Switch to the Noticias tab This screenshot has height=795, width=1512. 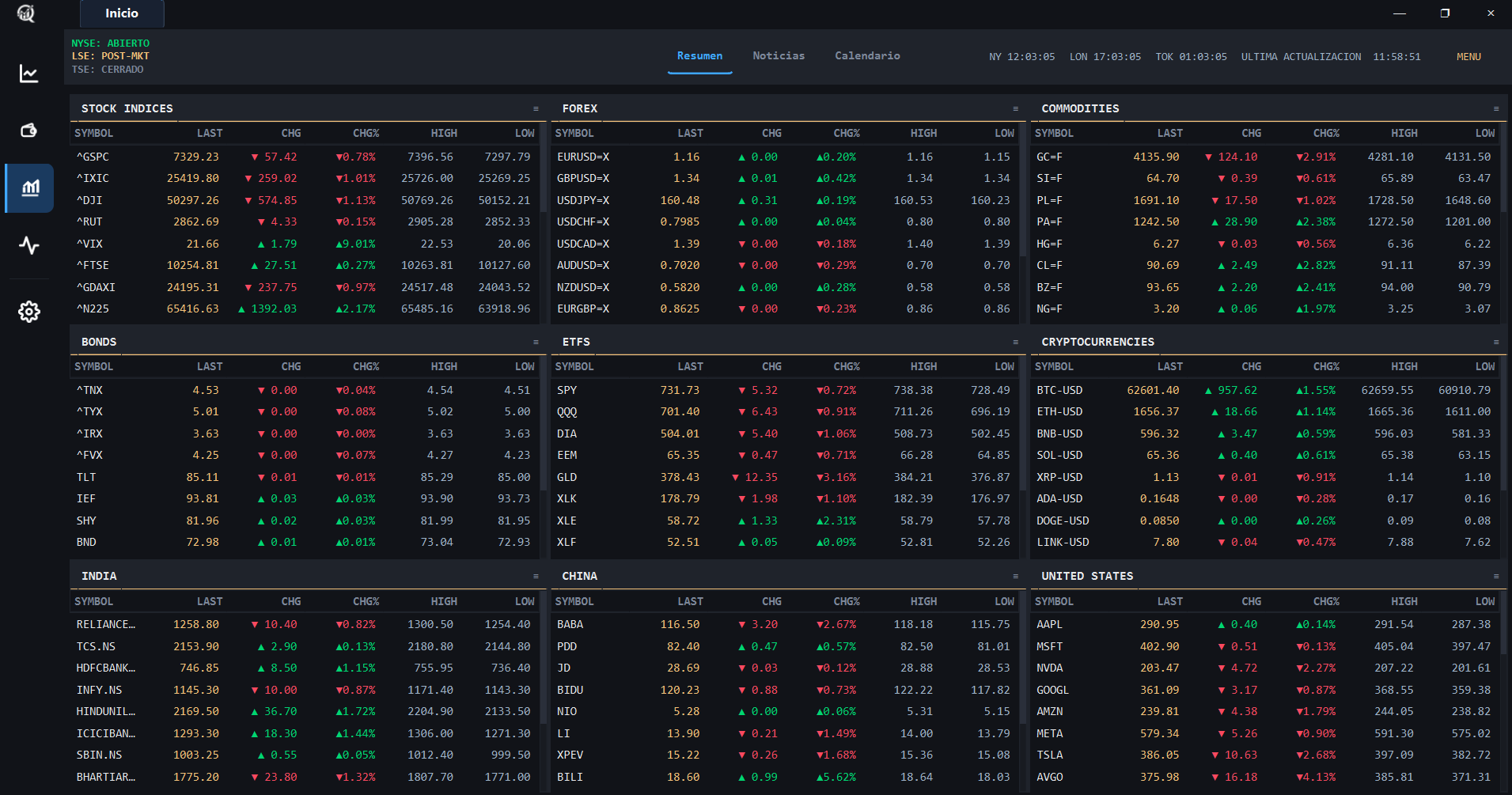pos(779,56)
